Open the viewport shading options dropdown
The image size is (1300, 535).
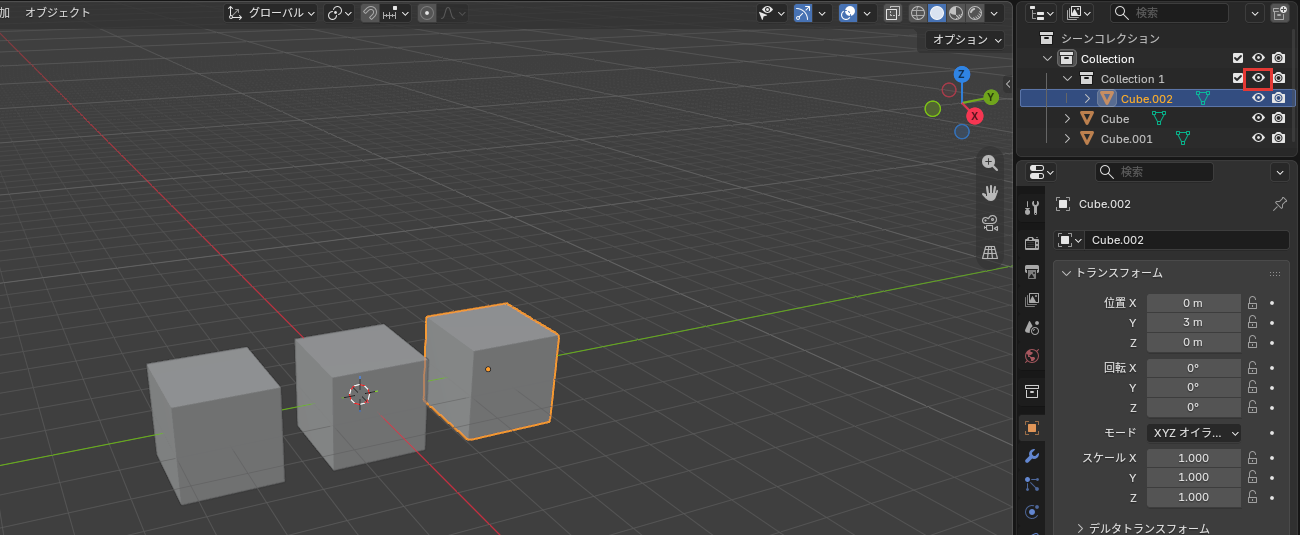click(x=994, y=13)
